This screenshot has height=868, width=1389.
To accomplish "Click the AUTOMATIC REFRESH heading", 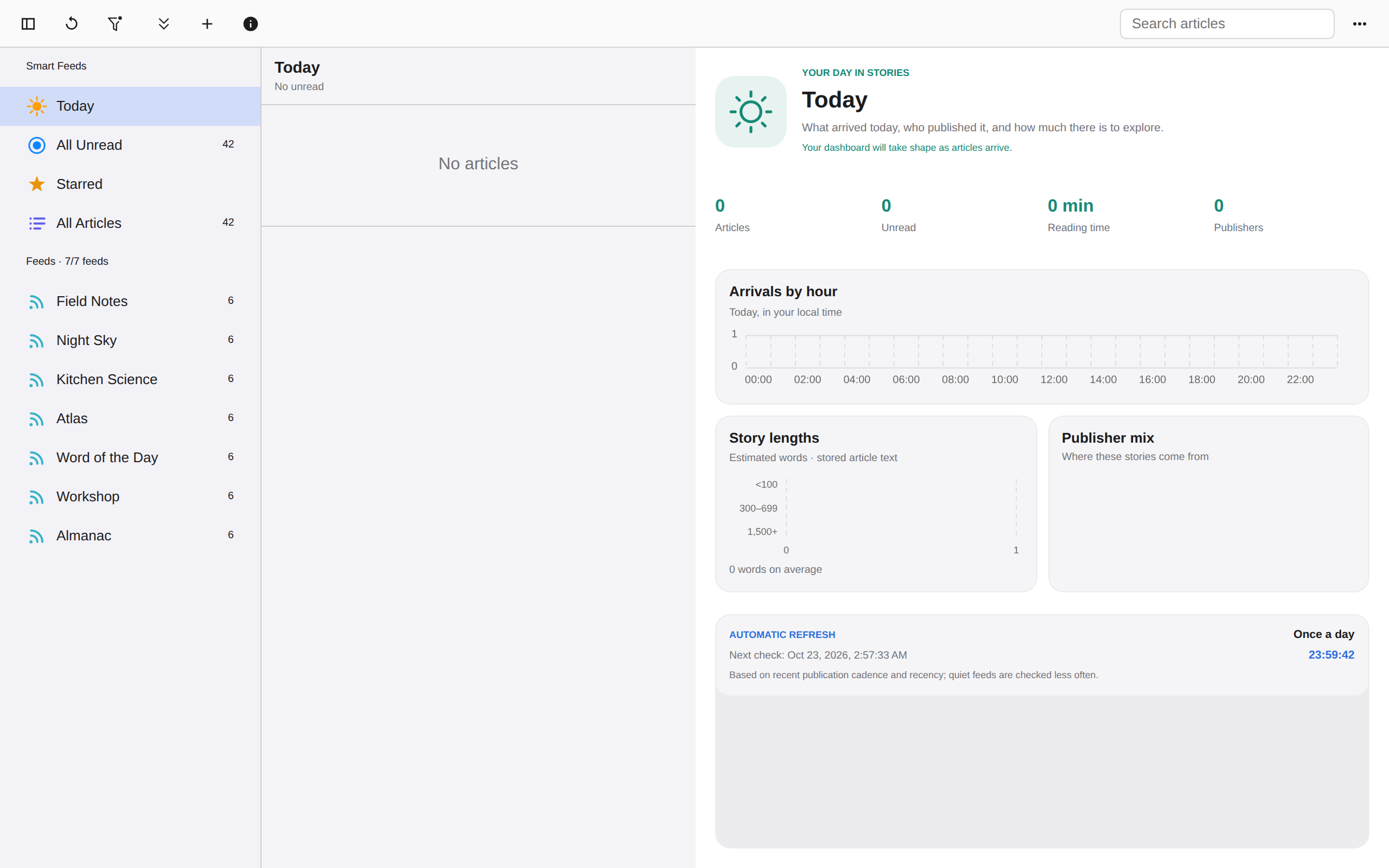I will [782, 635].
